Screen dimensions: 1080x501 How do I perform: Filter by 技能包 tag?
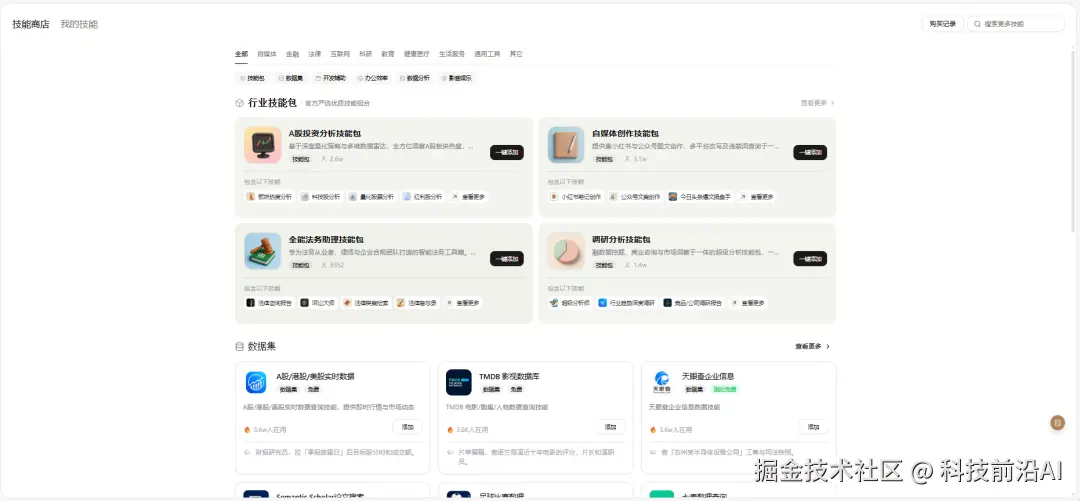pos(251,79)
